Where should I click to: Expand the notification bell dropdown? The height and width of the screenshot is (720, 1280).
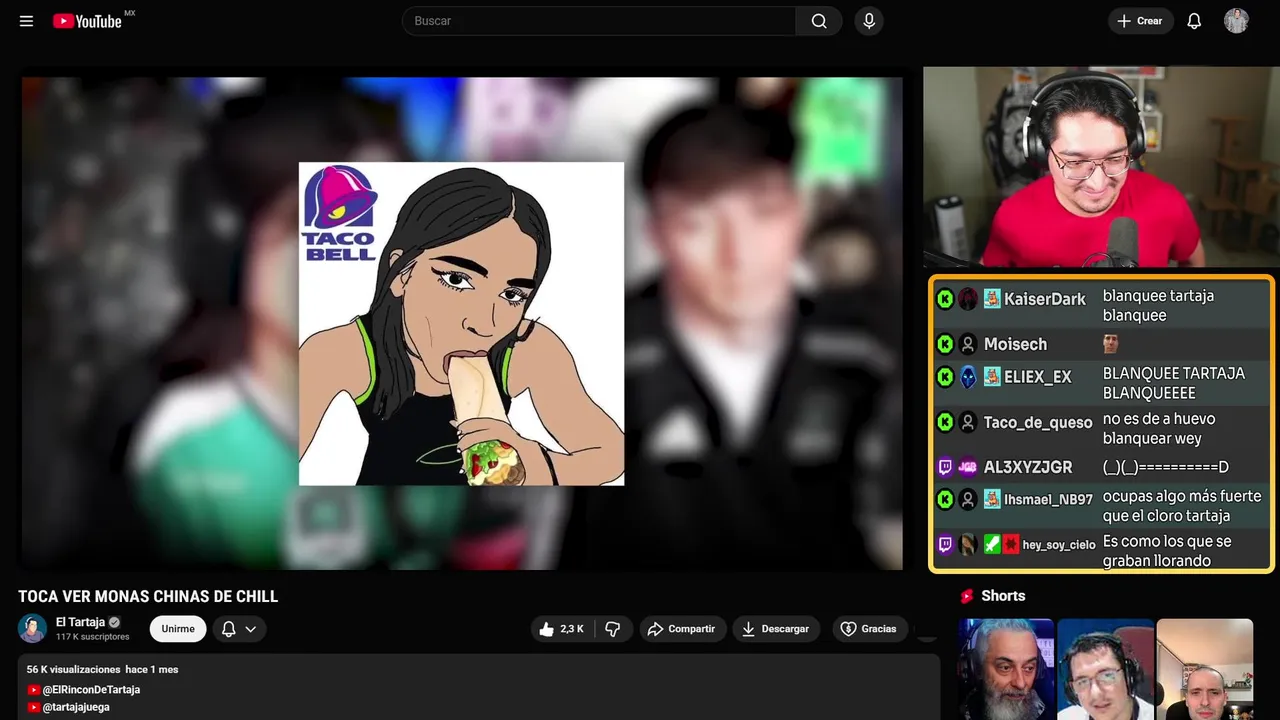(x=238, y=629)
